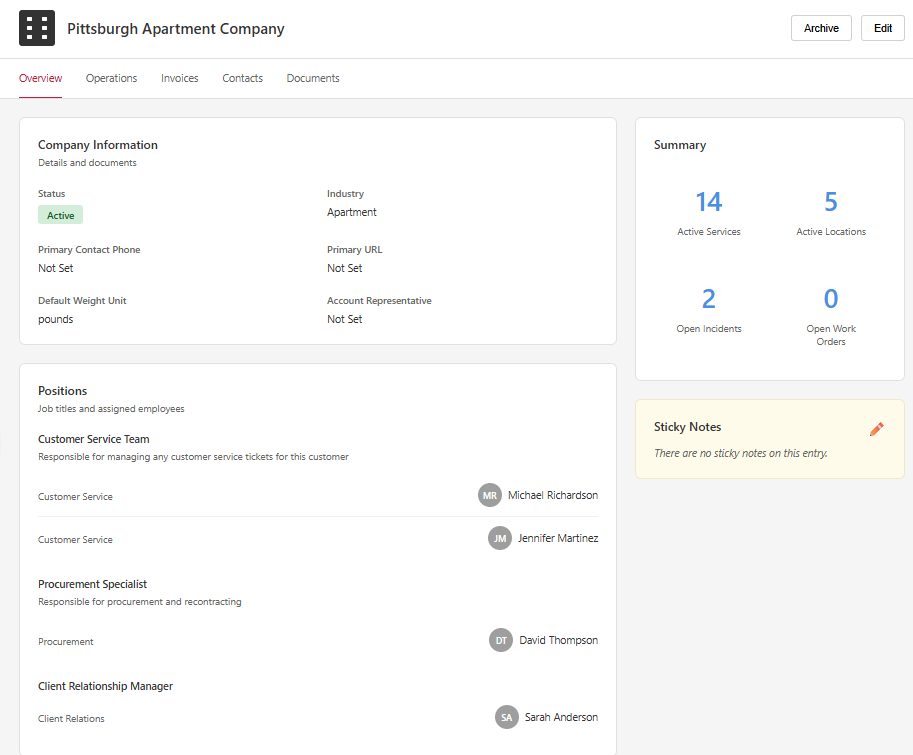Click the Positions heading
Screen dimensions: 913x755
click(62, 391)
